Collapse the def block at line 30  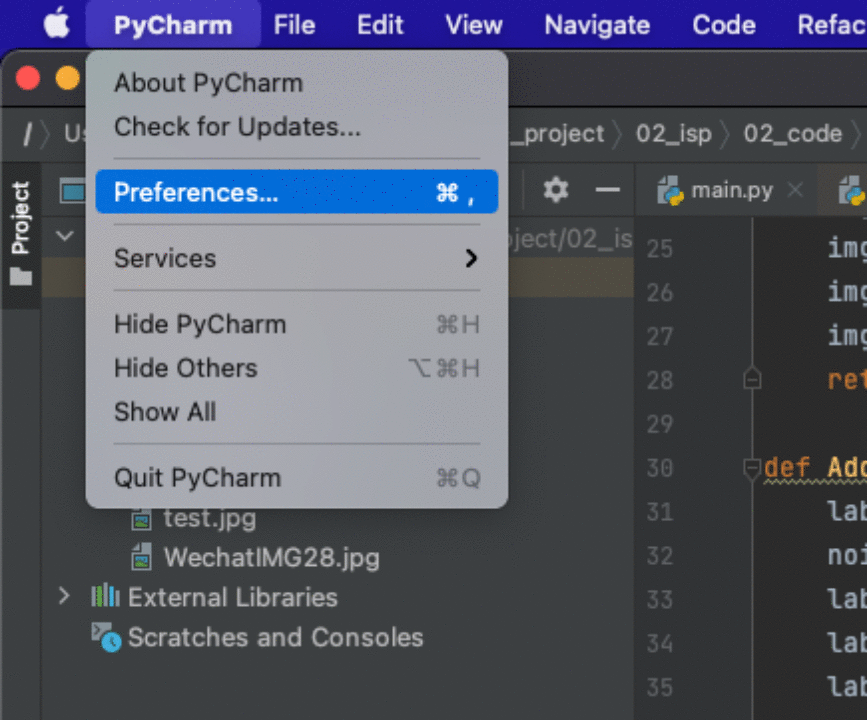point(752,469)
